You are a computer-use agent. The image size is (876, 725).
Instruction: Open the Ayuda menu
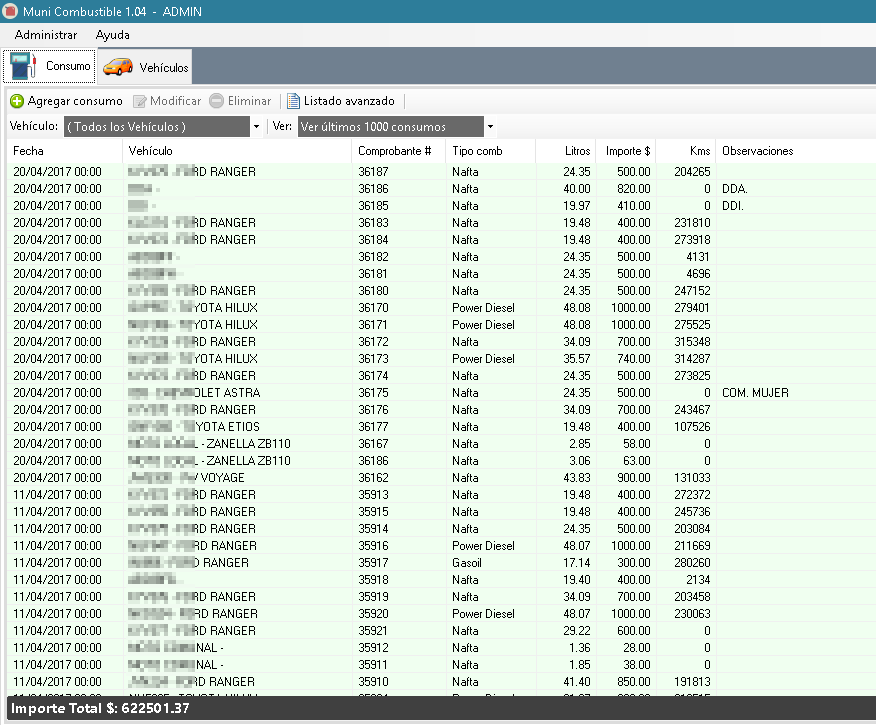[113, 35]
